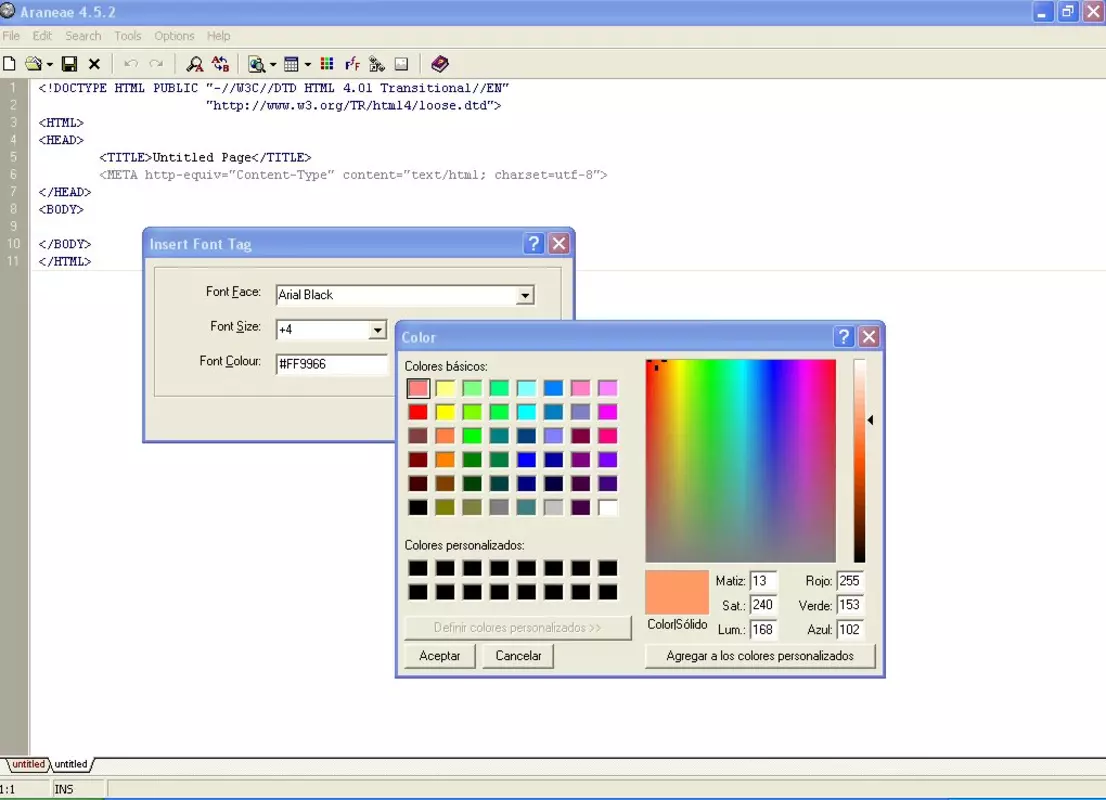Viewport: 1106px width, 800px height.
Task: Click the Open file folder icon
Action: 33,64
